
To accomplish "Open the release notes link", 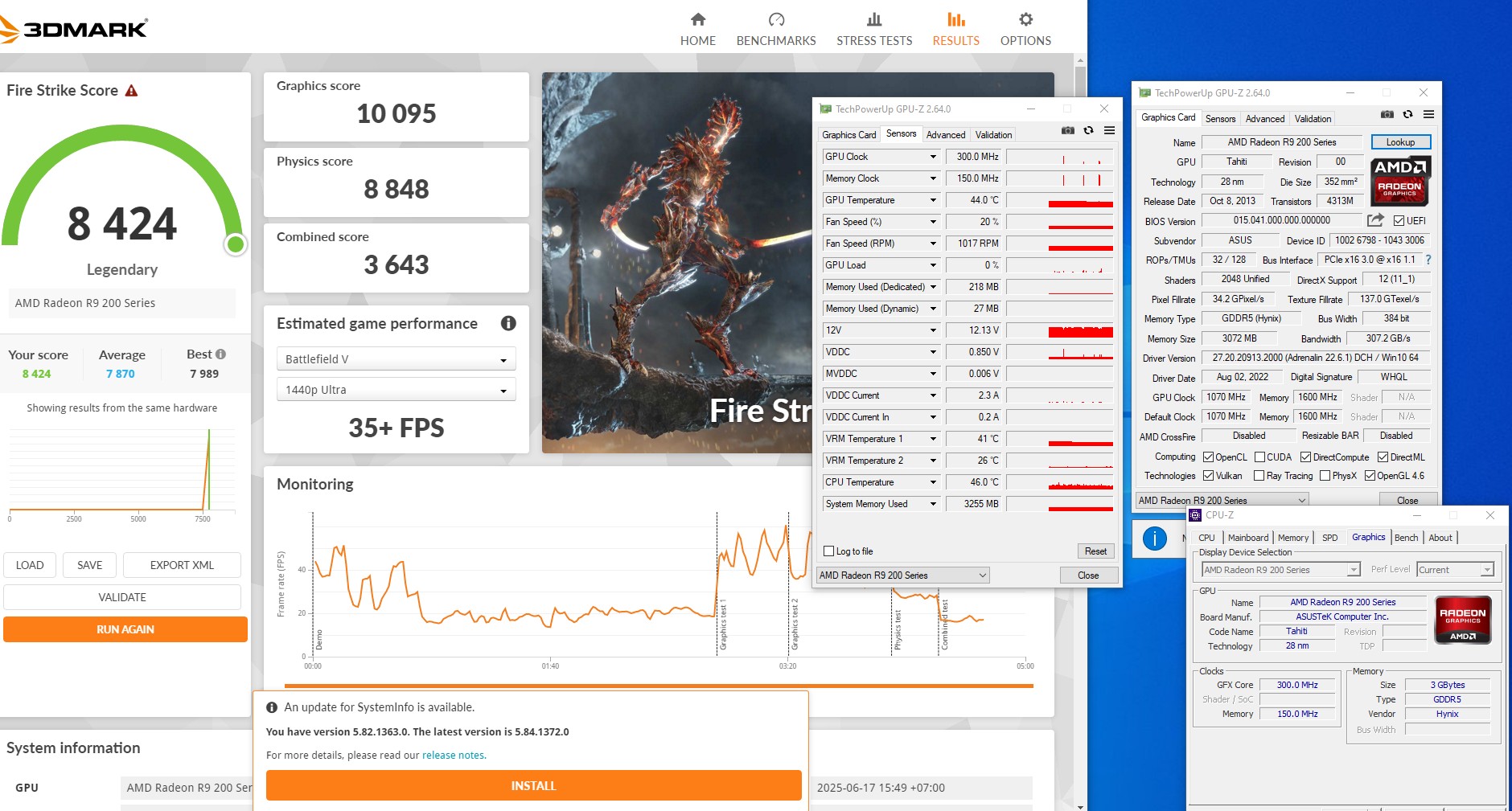I will coord(454,756).
